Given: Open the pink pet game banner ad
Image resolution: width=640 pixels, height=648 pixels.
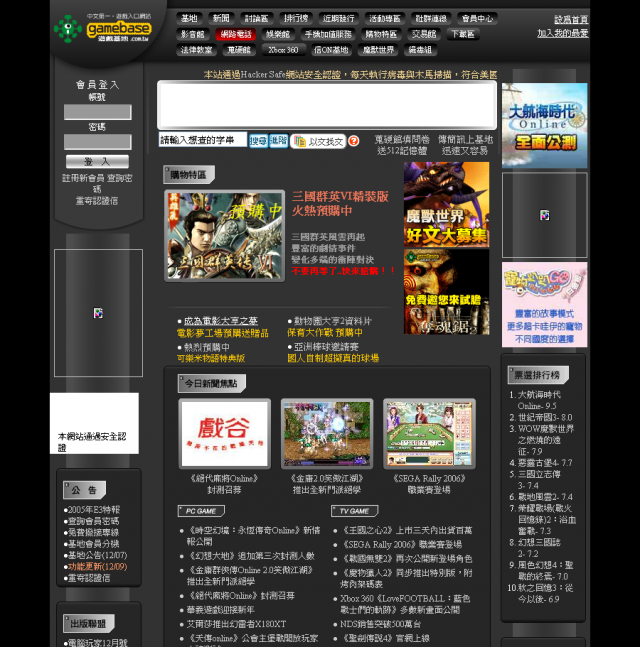Looking at the screenshot, I should pyautogui.click(x=545, y=305).
